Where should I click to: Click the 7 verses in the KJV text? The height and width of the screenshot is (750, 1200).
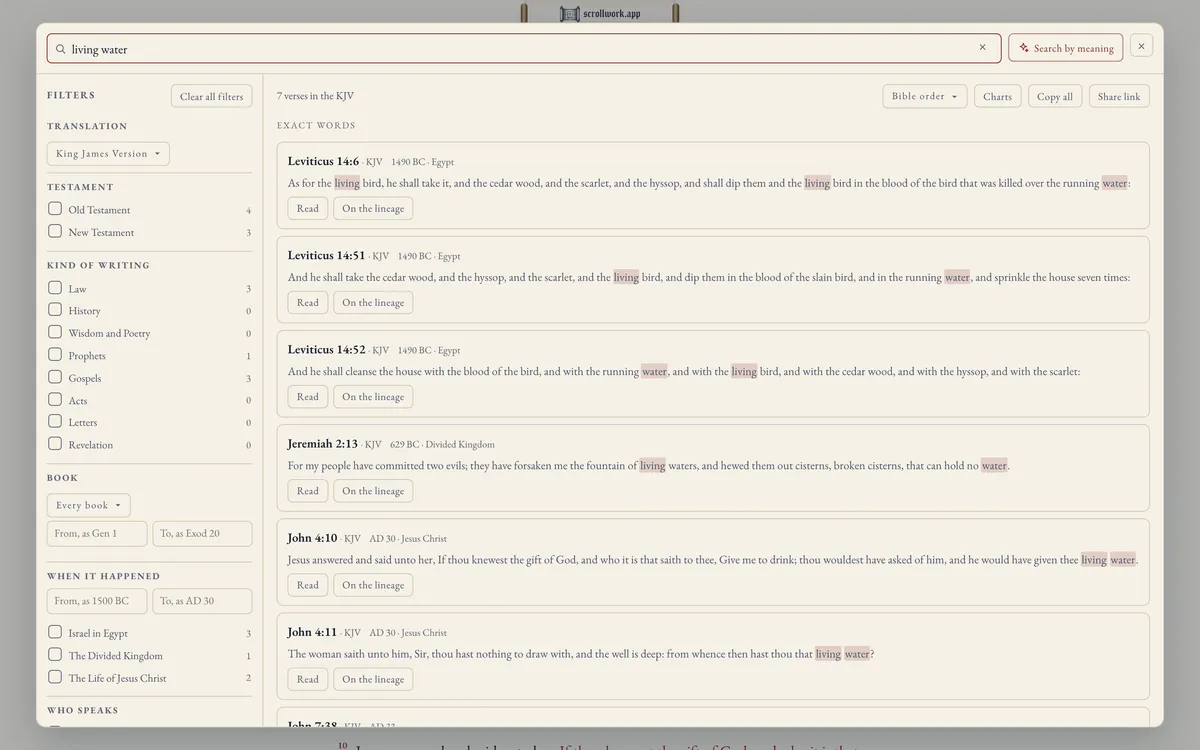coord(315,96)
